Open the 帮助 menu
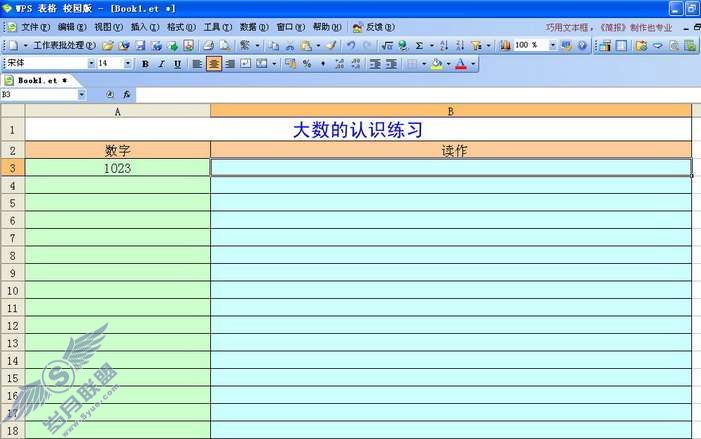 pyautogui.click(x=327, y=27)
